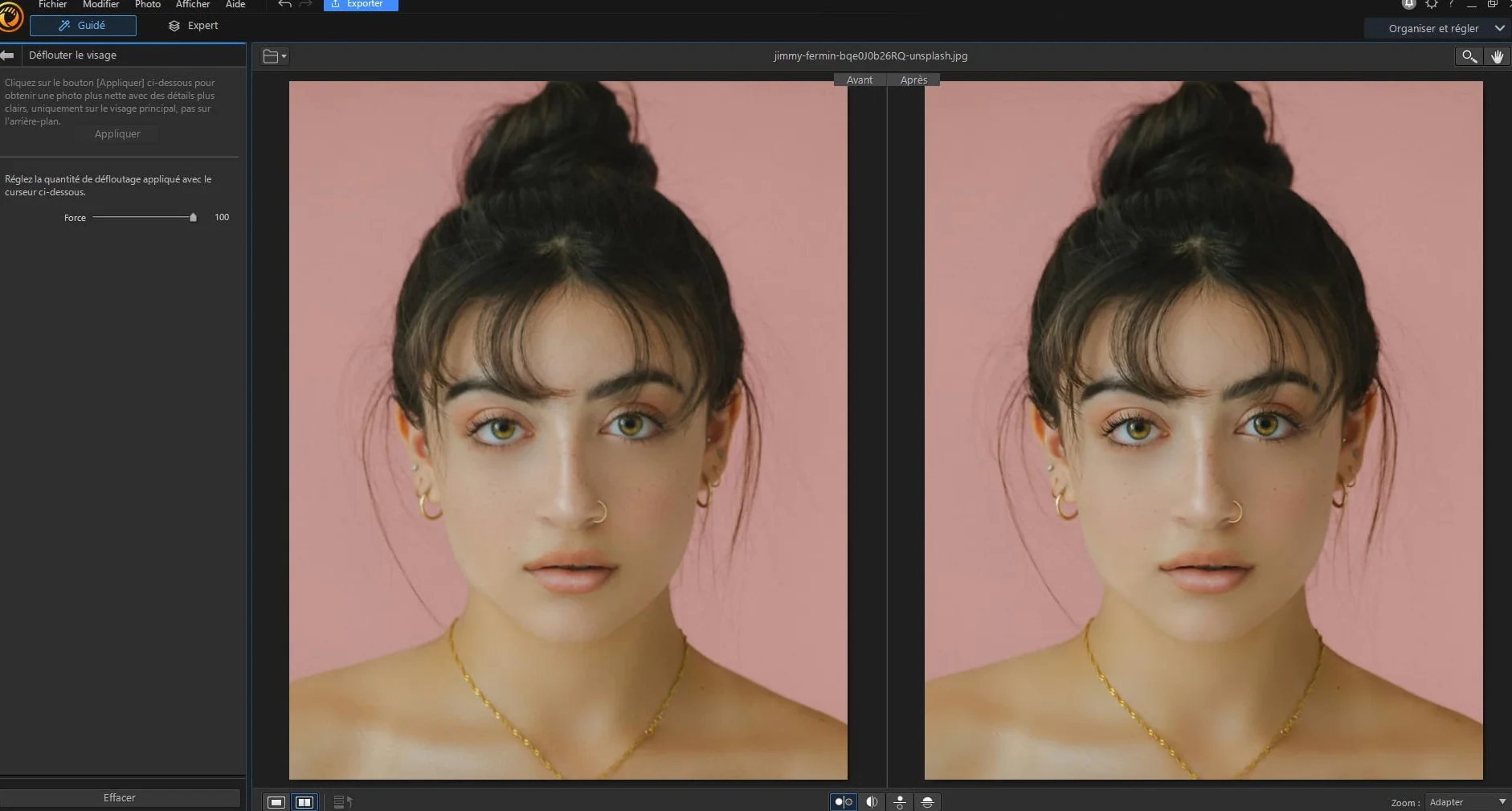The width and height of the screenshot is (1512, 811).
Task: Switch to single image view mode
Action: (276, 801)
